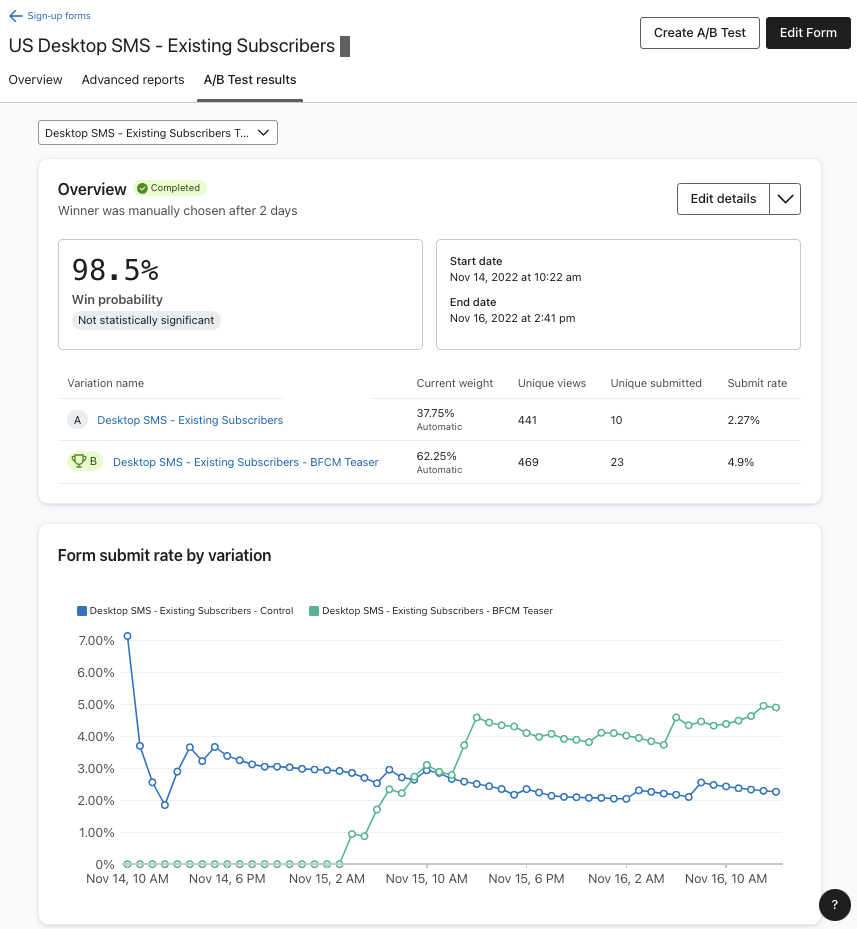
Task: Click the Edit Form button
Action: 808,32
